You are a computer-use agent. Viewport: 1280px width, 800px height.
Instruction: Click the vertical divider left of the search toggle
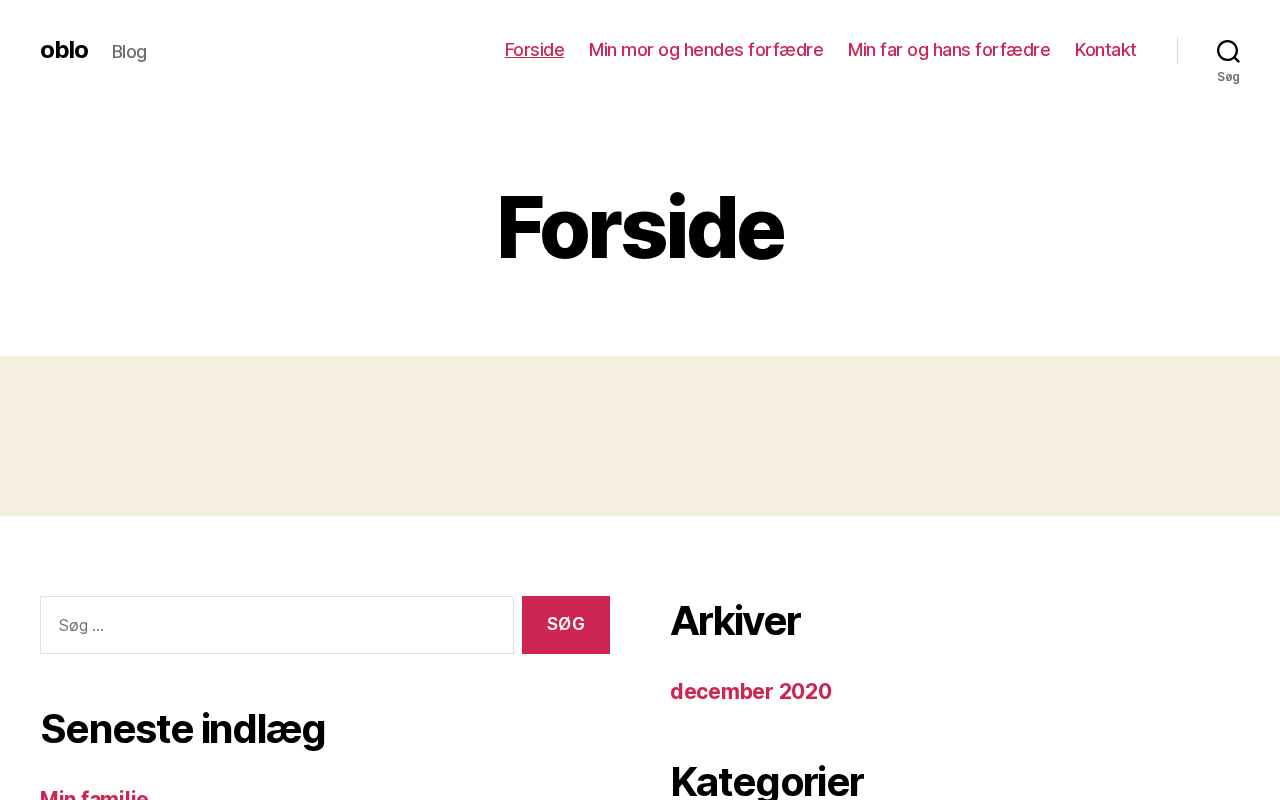pyautogui.click(x=1177, y=50)
